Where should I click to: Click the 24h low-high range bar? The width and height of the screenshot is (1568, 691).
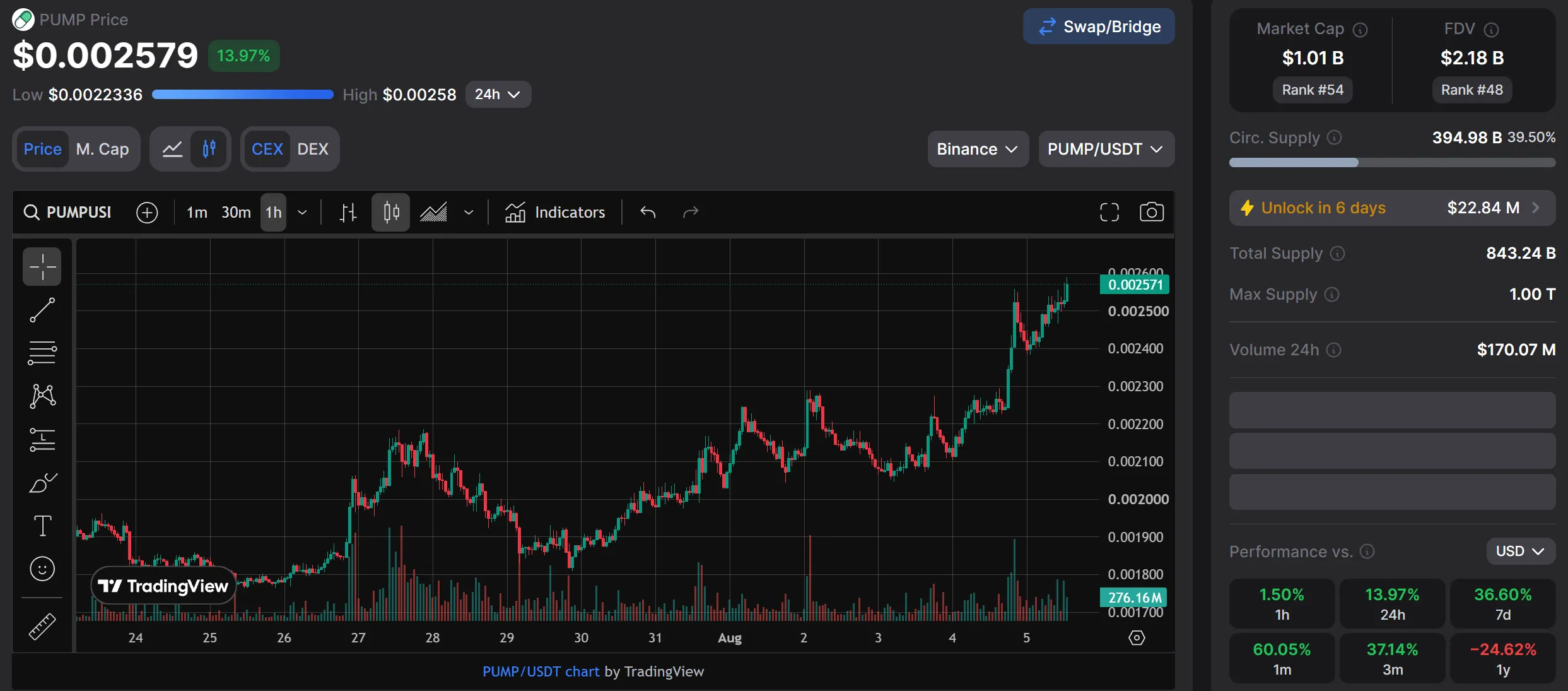coord(243,95)
